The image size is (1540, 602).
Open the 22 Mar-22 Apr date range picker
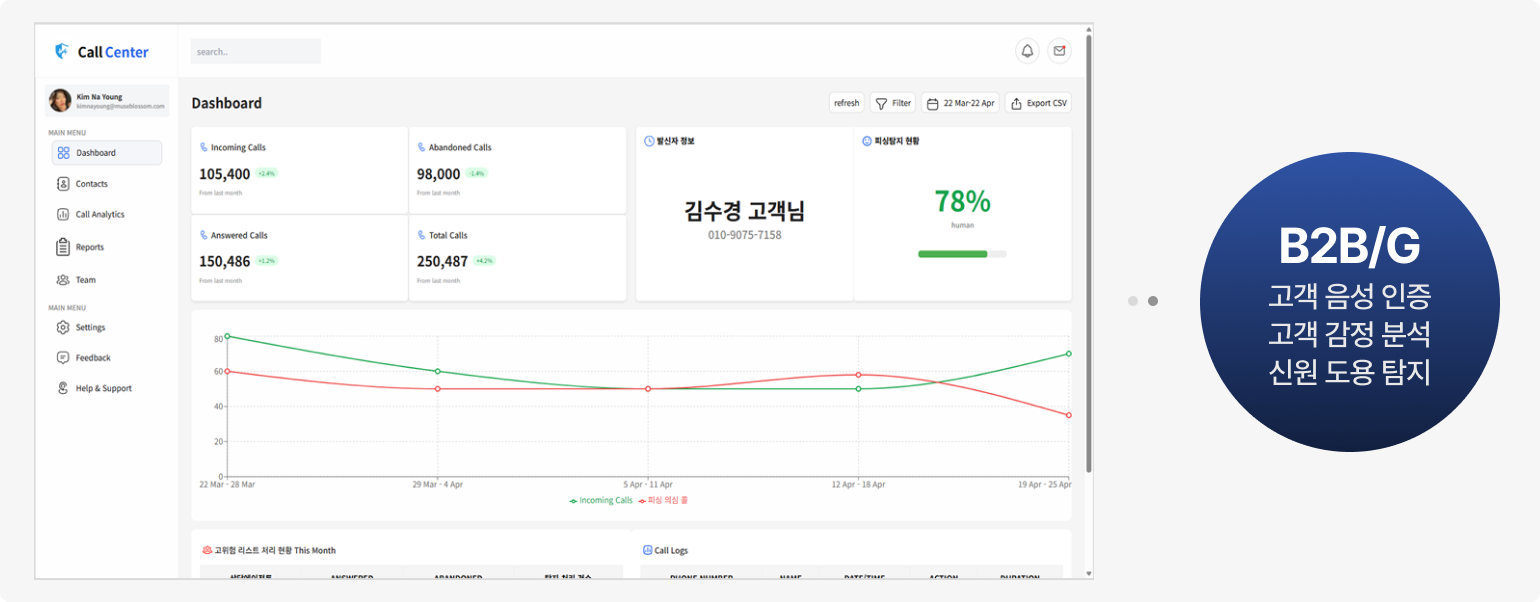pos(960,103)
